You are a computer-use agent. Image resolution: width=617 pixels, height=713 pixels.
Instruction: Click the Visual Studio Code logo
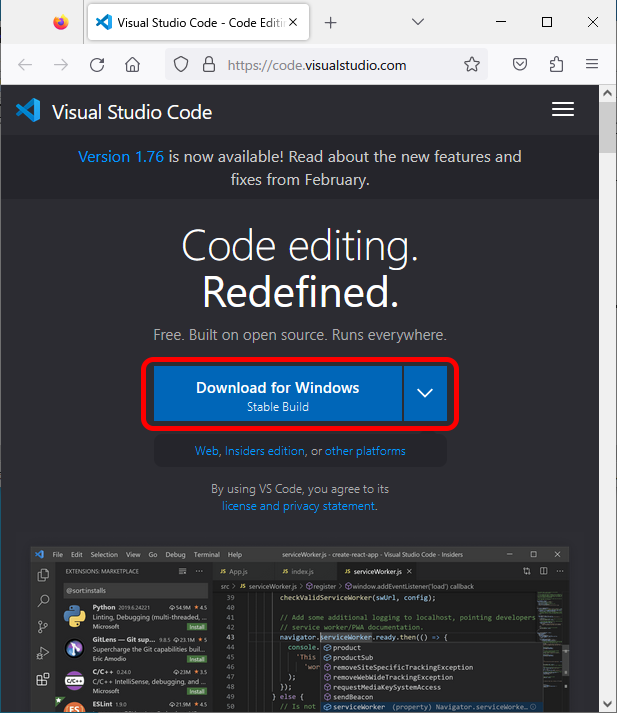coord(29,111)
